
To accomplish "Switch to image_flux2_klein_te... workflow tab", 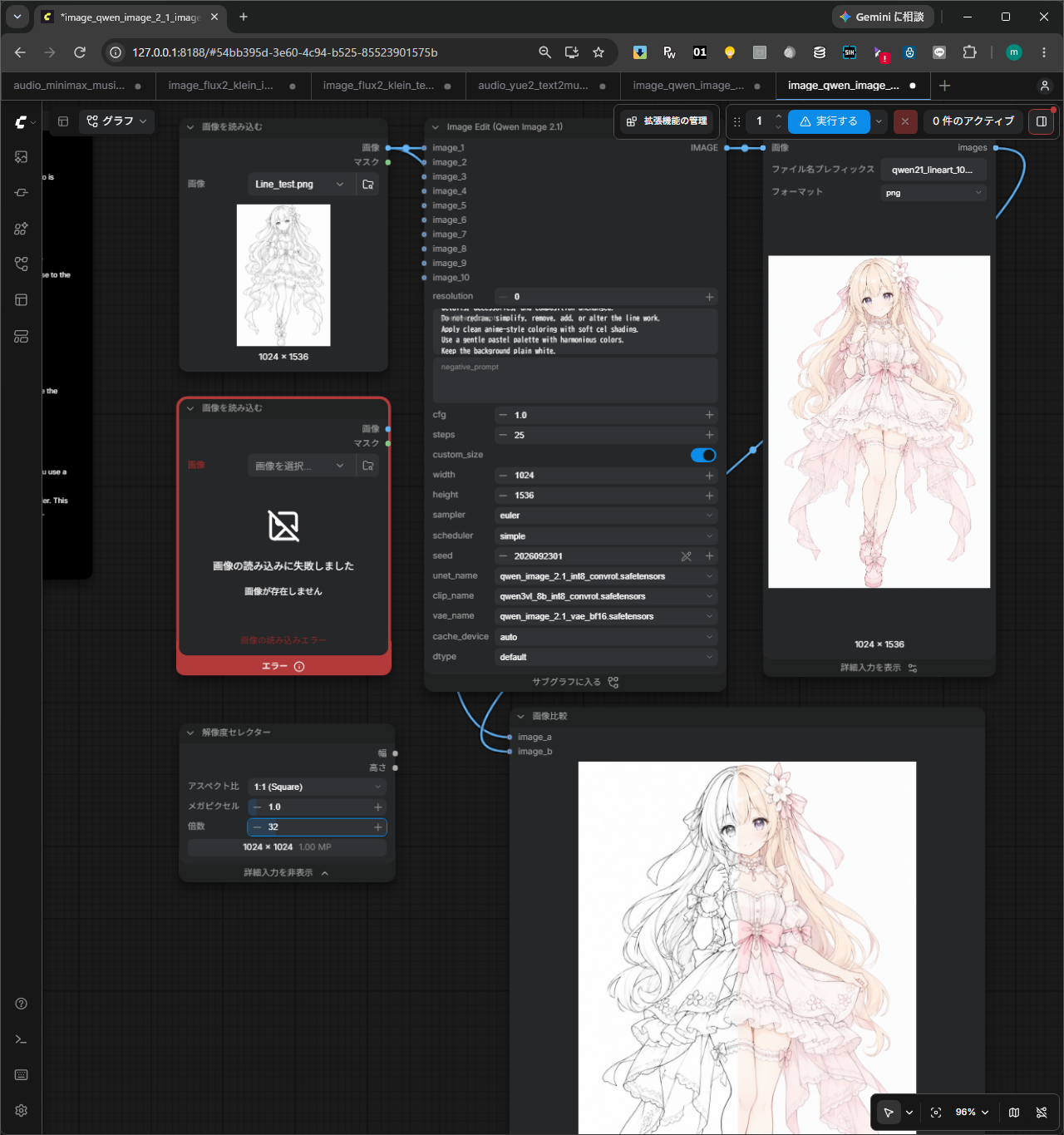I will pos(387,86).
